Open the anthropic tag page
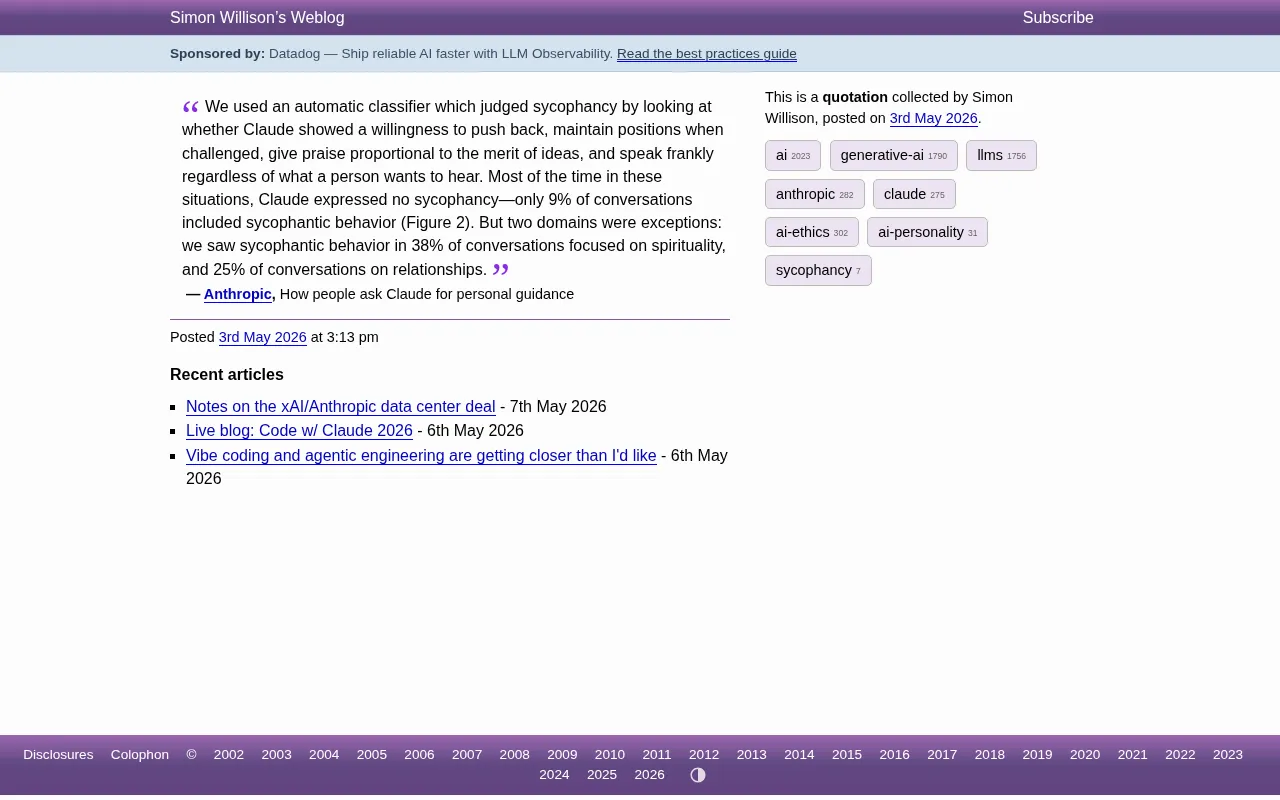The image size is (1280, 800). click(814, 194)
